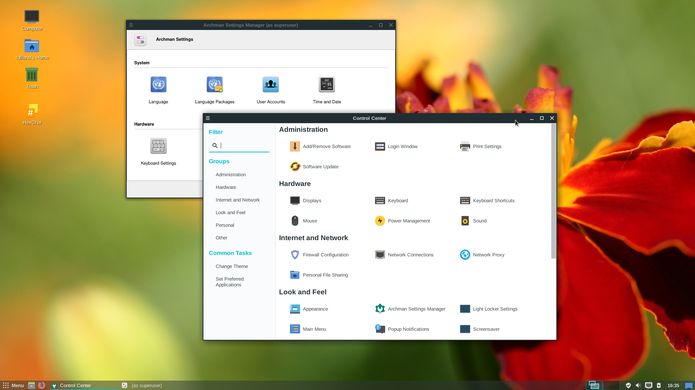695x390 pixels.
Task: Jump to Internet and Network group
Action: pos(238,200)
